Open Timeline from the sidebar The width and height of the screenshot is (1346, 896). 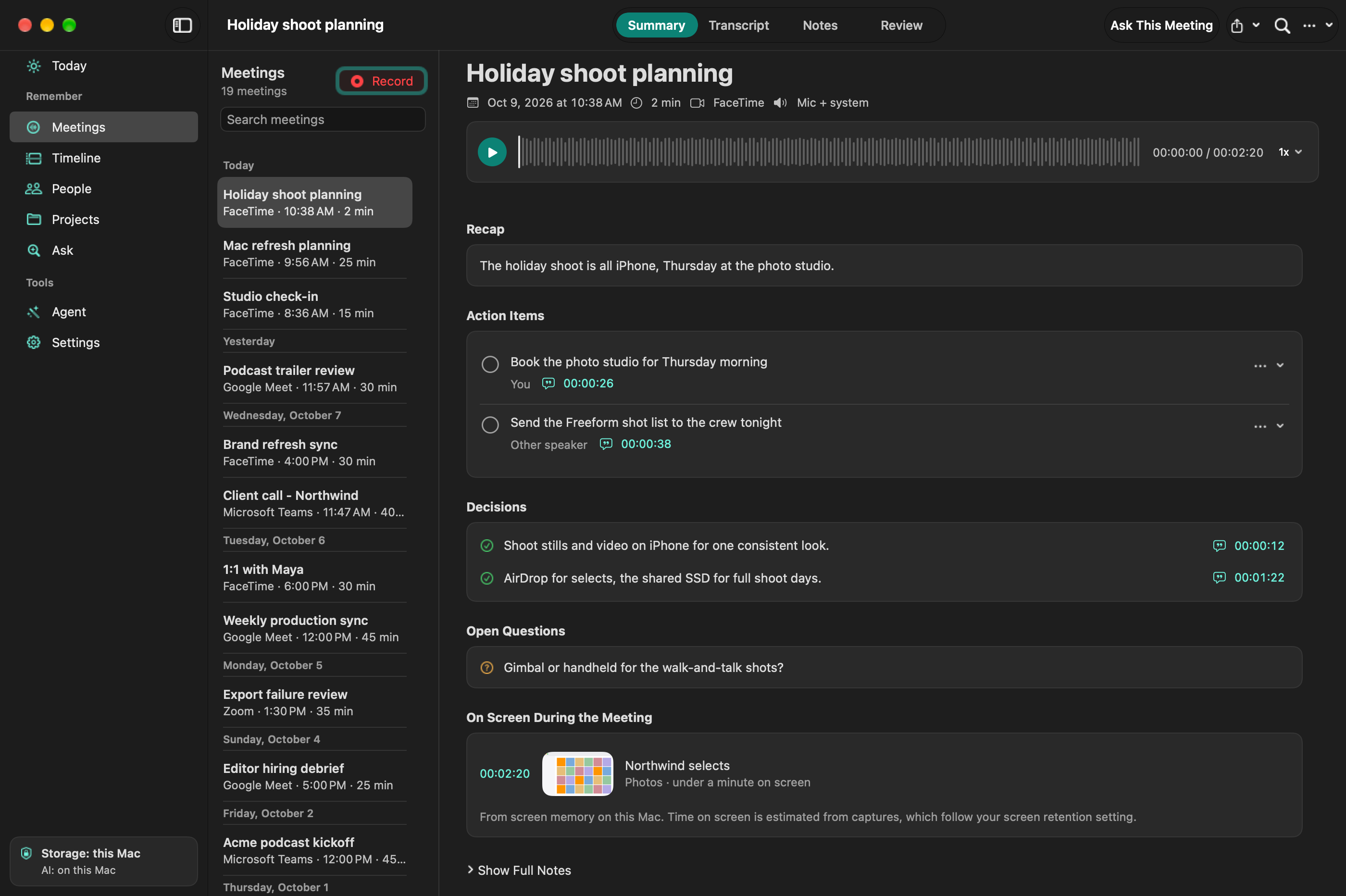[103, 158]
